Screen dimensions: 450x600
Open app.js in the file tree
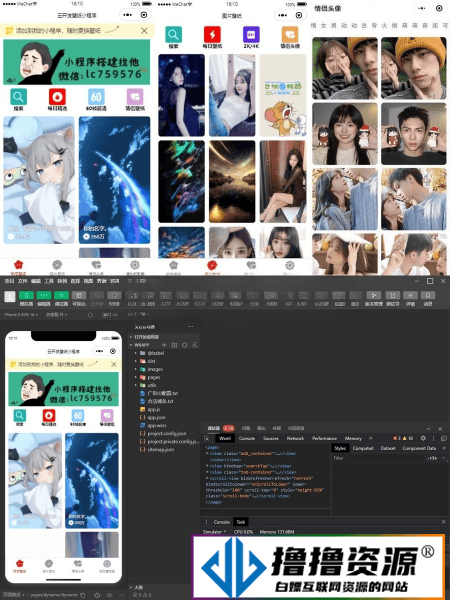click(150, 409)
